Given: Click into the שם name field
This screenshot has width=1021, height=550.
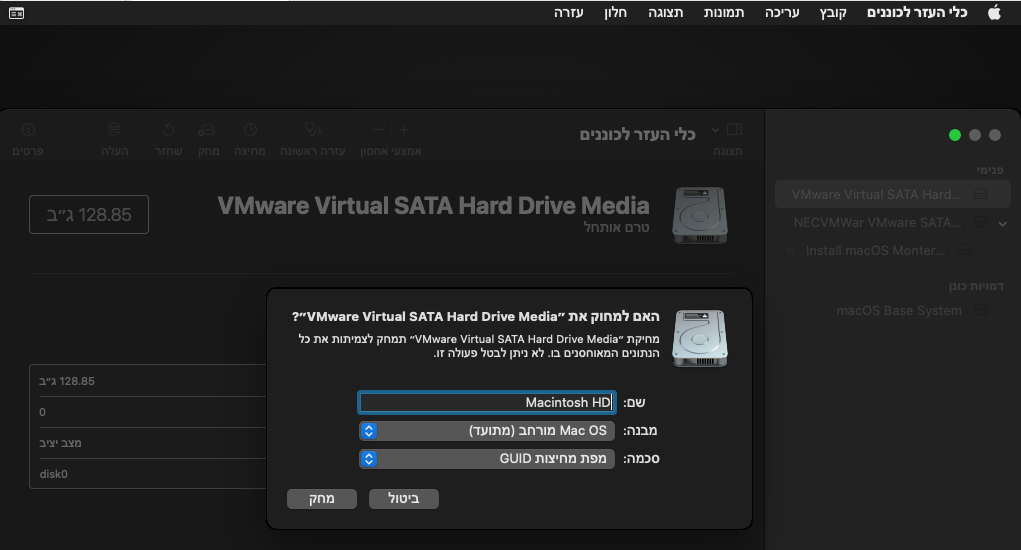Looking at the screenshot, I should pyautogui.click(x=487, y=402).
